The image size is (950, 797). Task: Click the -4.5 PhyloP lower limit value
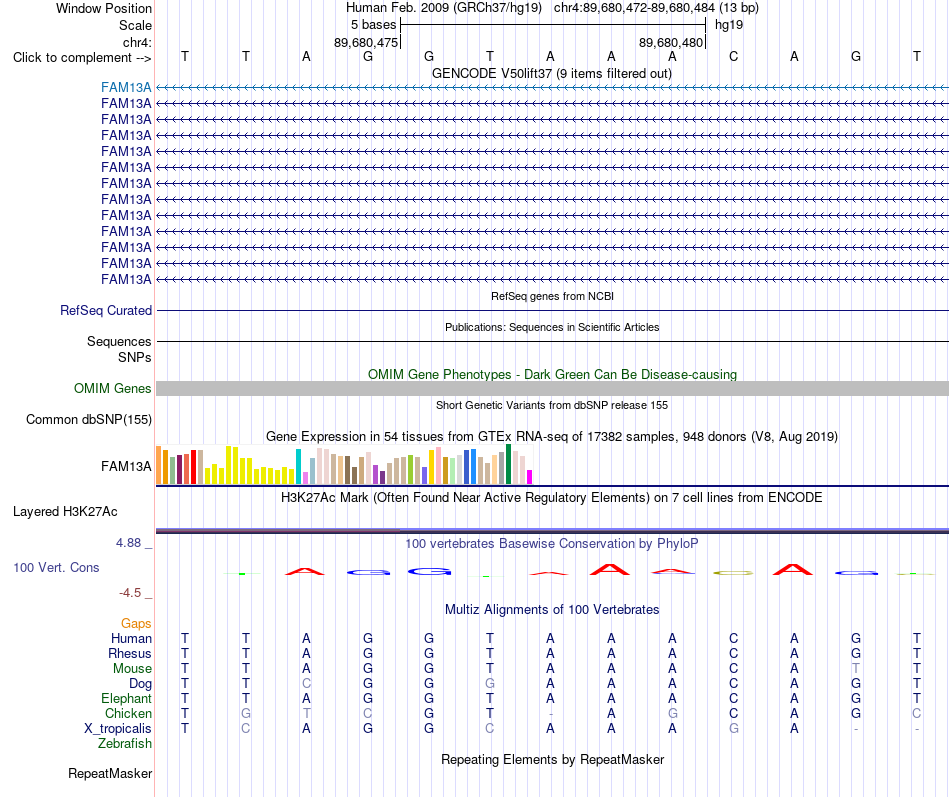(x=130, y=593)
